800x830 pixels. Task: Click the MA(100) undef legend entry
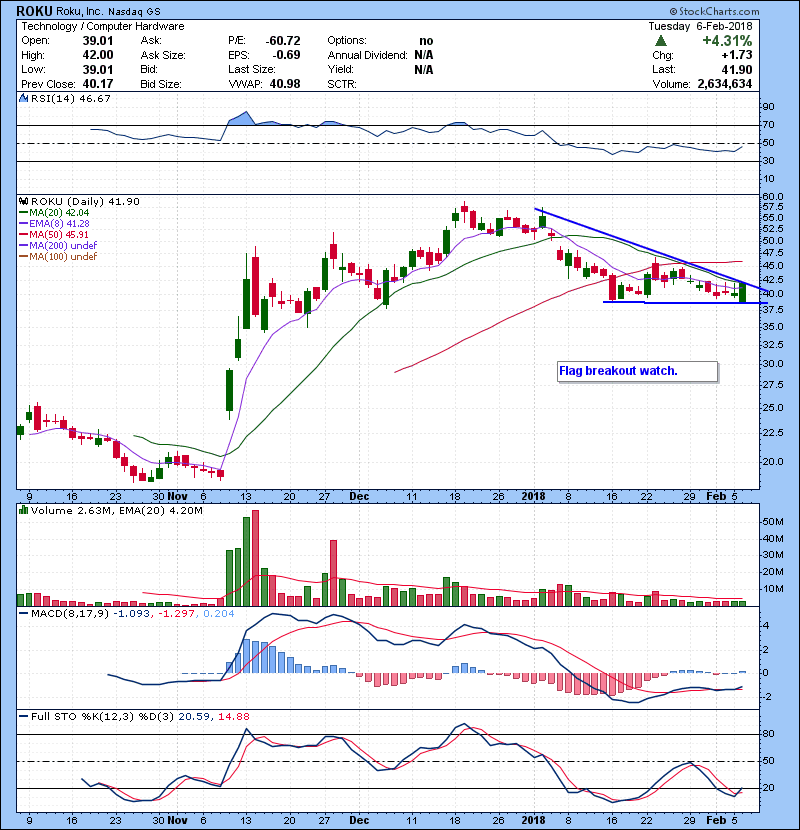pos(63,257)
